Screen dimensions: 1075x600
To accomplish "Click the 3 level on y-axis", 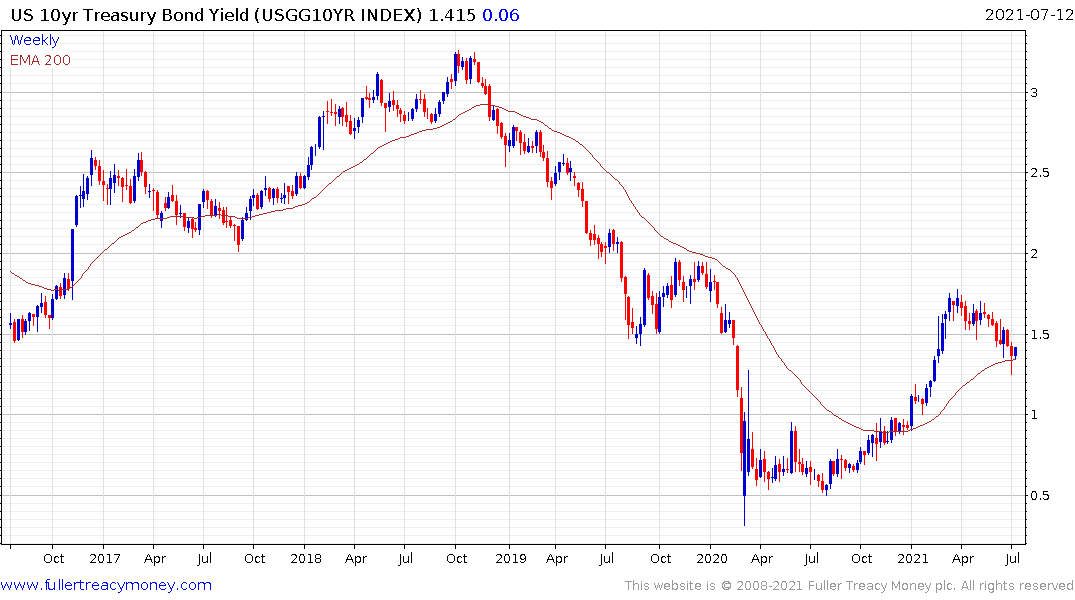I will point(1035,93).
